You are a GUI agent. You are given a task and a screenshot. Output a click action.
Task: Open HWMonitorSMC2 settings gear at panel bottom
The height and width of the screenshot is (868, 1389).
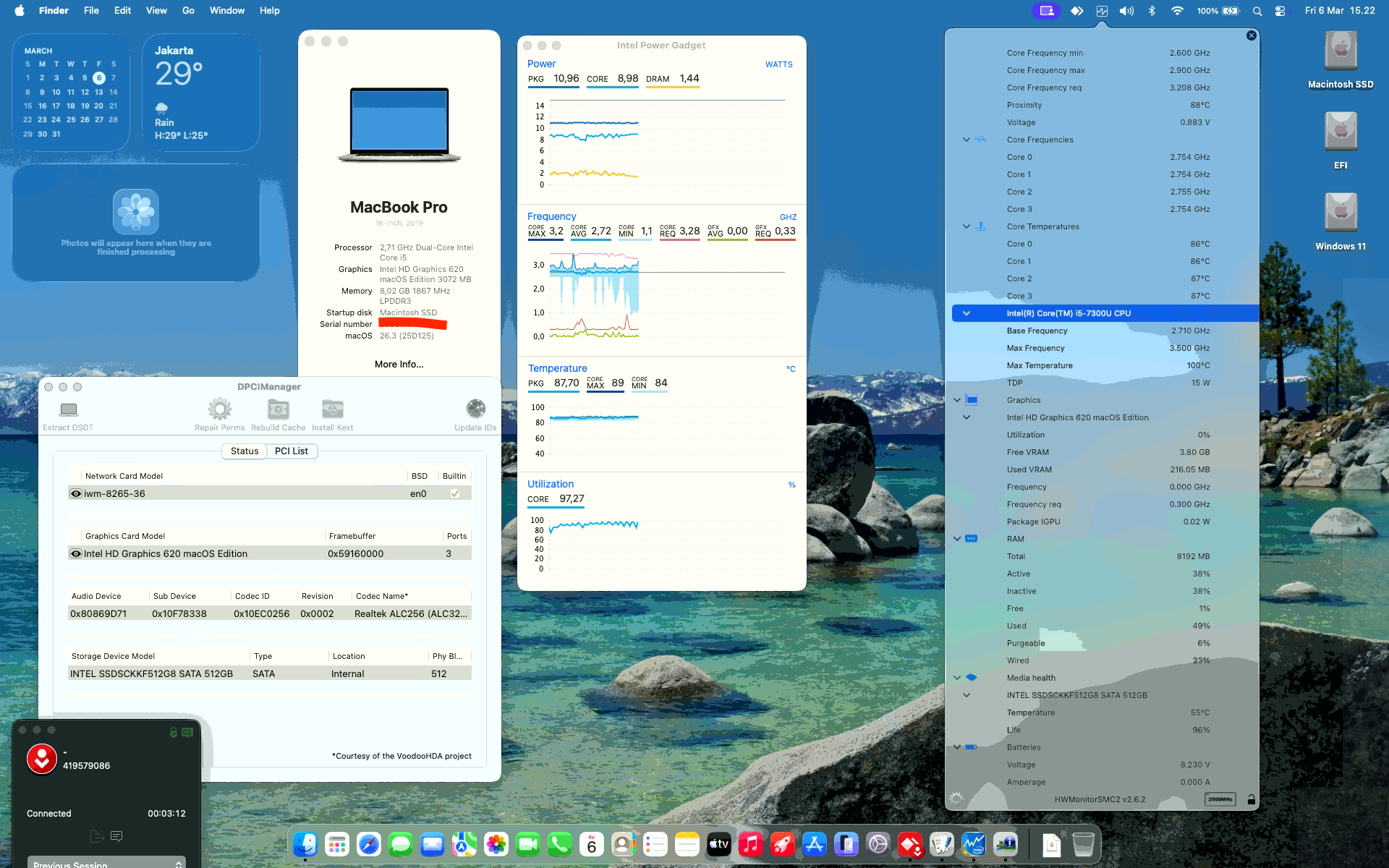click(956, 799)
